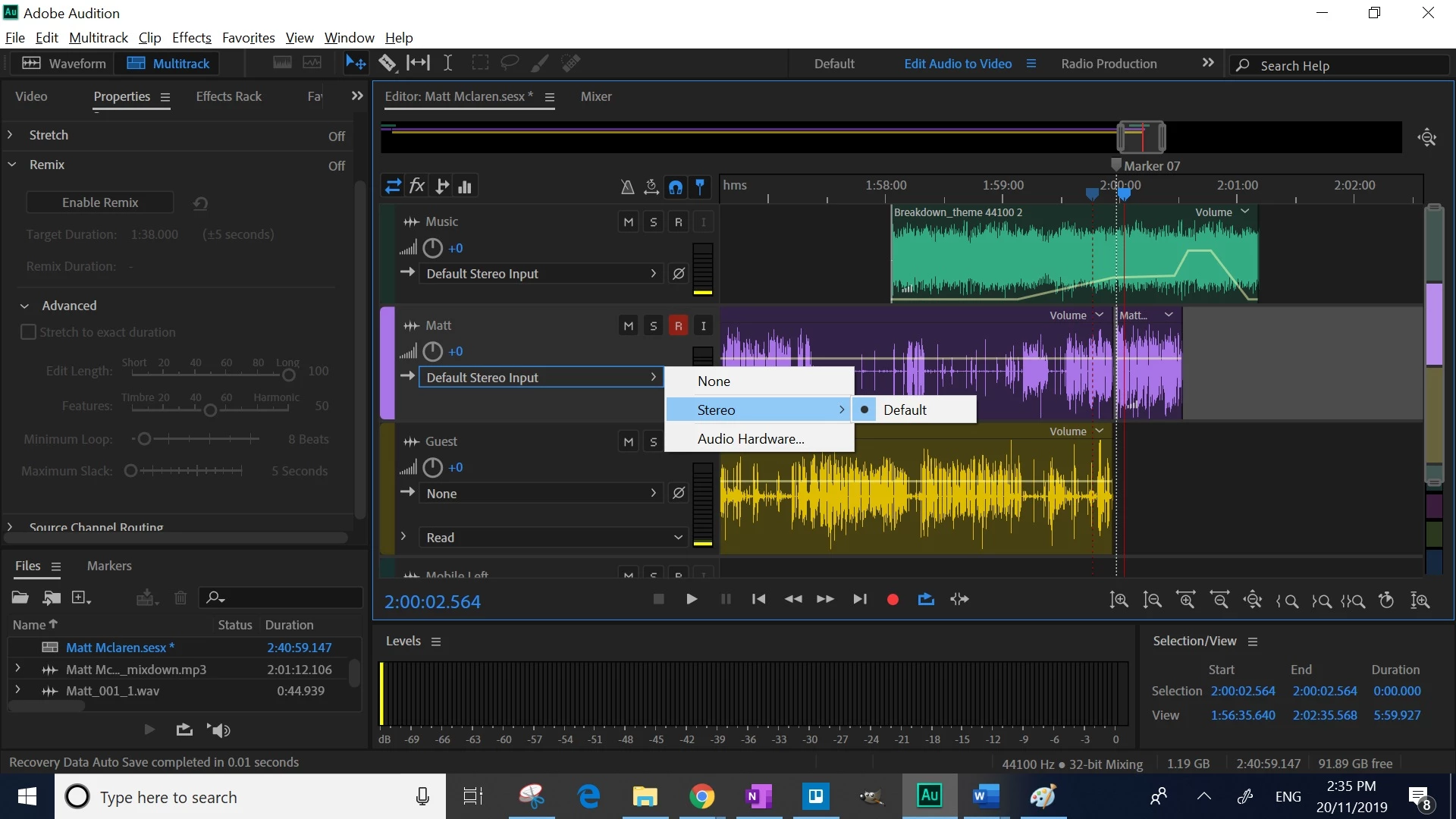Open the Effects menu
The height and width of the screenshot is (819, 1456).
191,38
